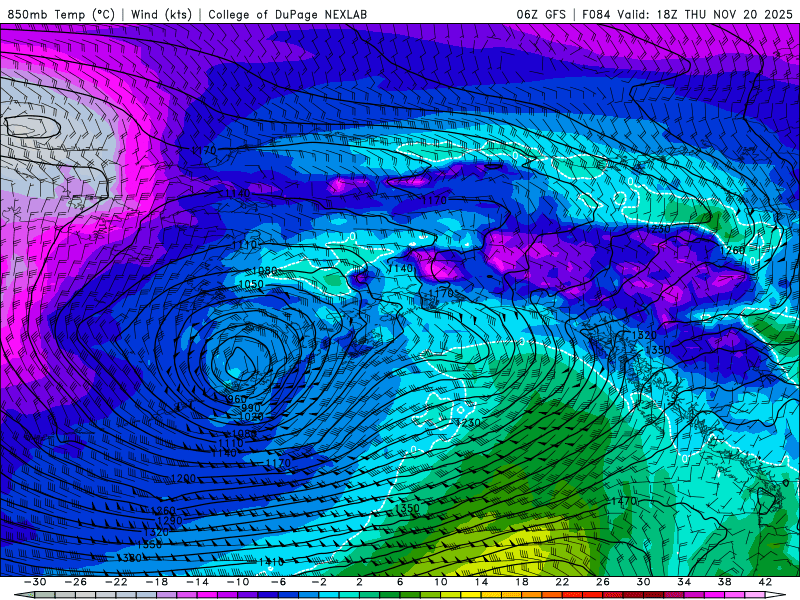
Task: Click the 1290 contour label
Action: point(169,520)
